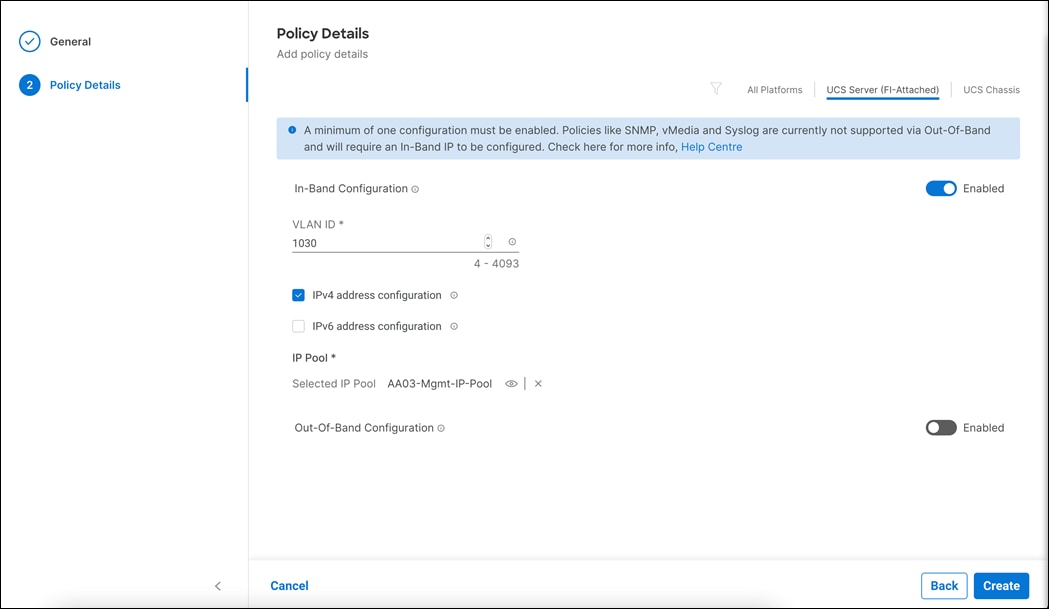Decrement VLAN ID using the down stepper arrow

click(488, 245)
